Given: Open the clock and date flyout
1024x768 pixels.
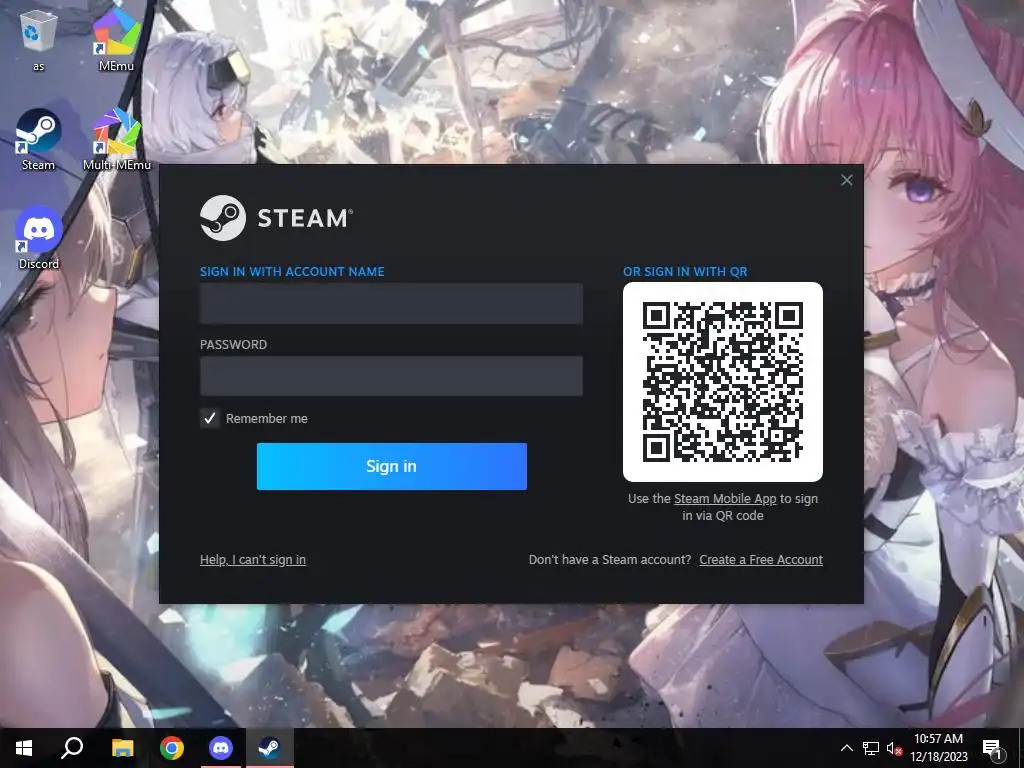Looking at the screenshot, I should point(938,748).
